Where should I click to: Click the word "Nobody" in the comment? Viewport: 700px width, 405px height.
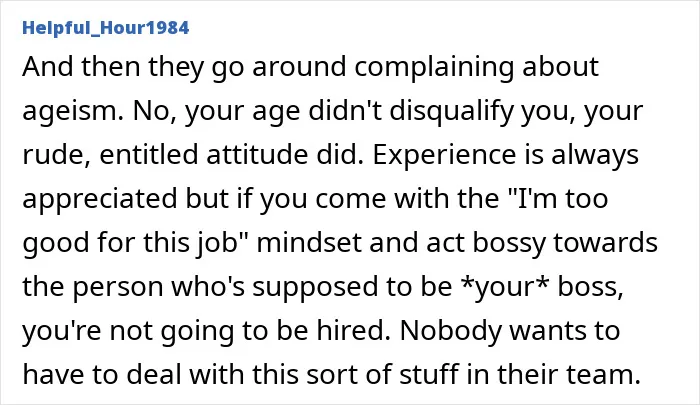450,330
